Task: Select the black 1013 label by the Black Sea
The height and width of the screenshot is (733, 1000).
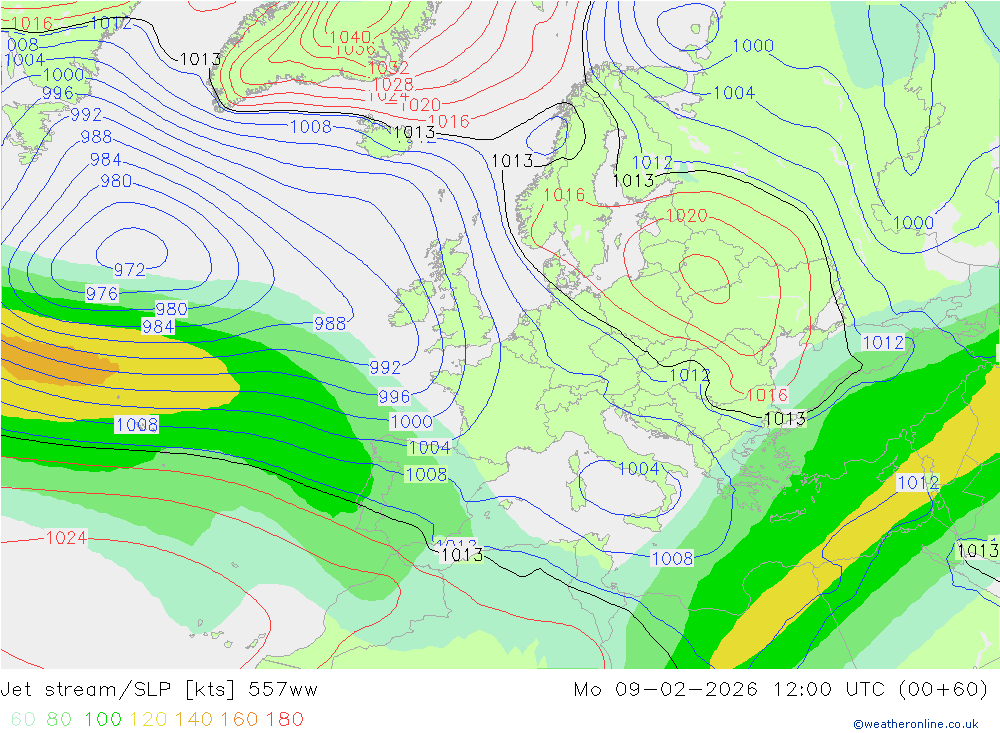Action: pyautogui.click(x=785, y=419)
